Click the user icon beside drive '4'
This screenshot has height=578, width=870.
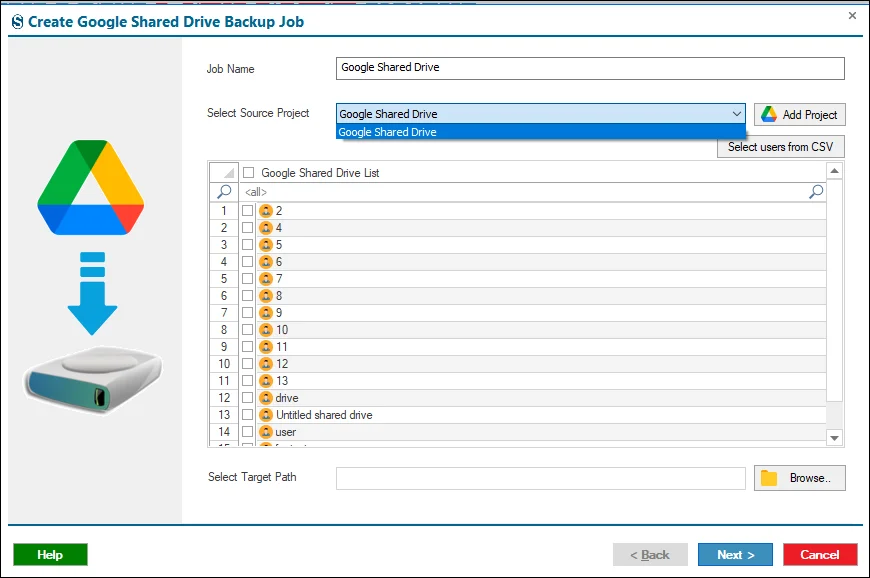click(266, 228)
